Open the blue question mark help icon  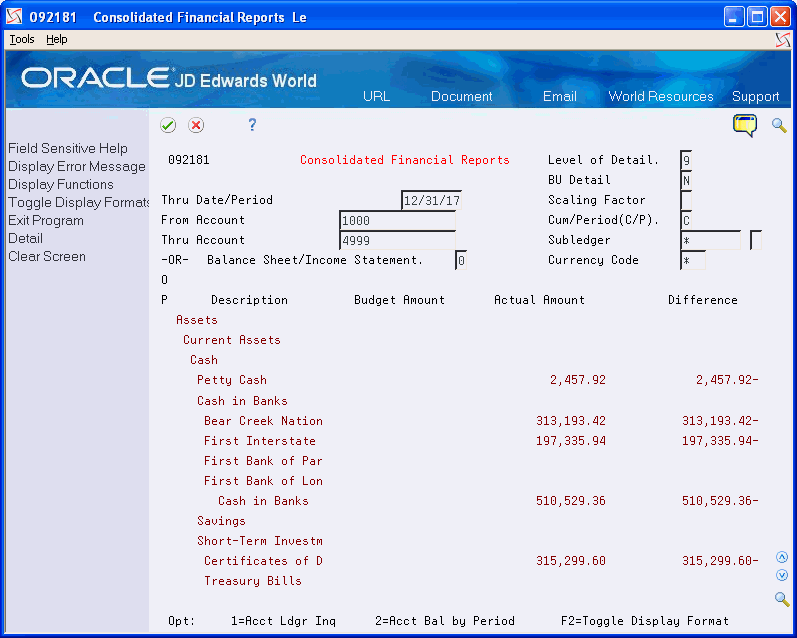(252, 125)
